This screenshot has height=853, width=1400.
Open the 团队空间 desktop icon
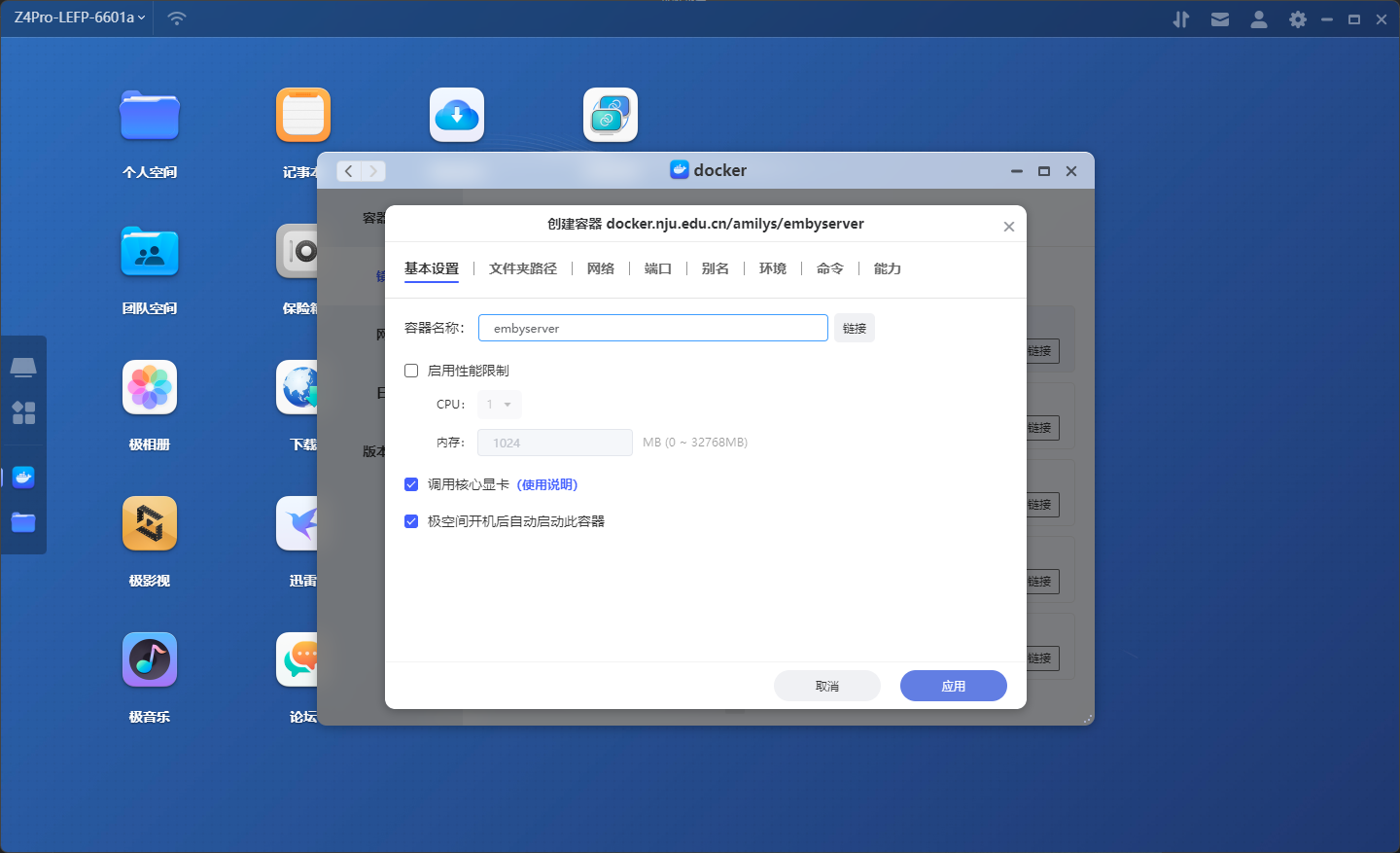[150, 252]
